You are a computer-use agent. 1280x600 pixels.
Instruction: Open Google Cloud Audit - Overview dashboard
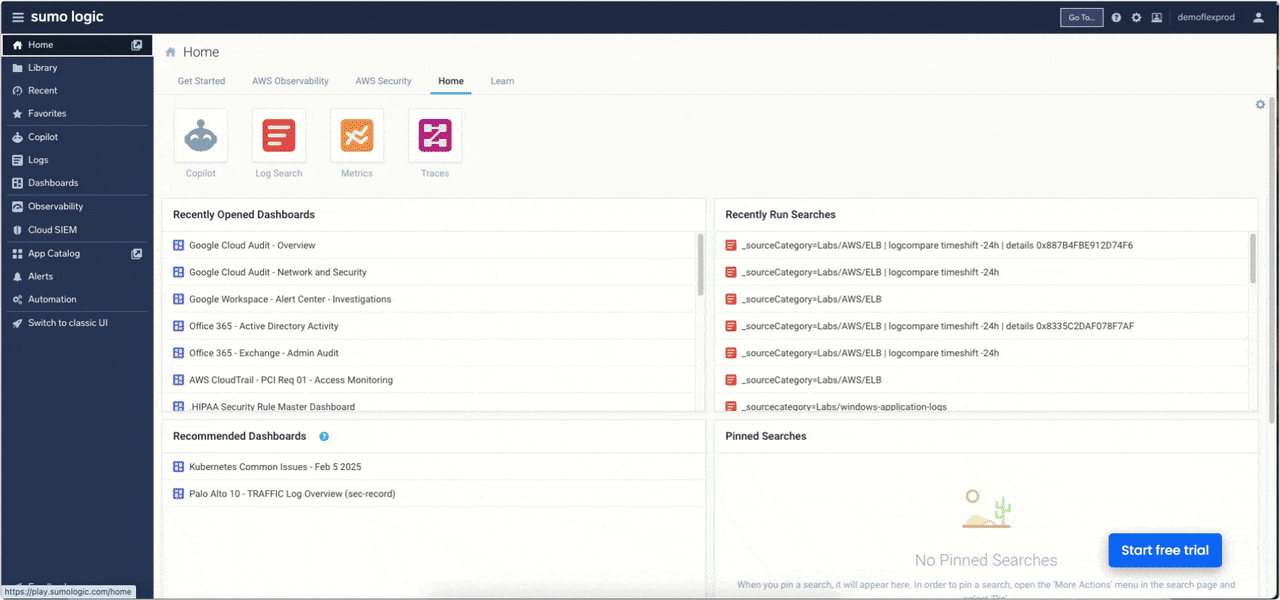click(252, 246)
